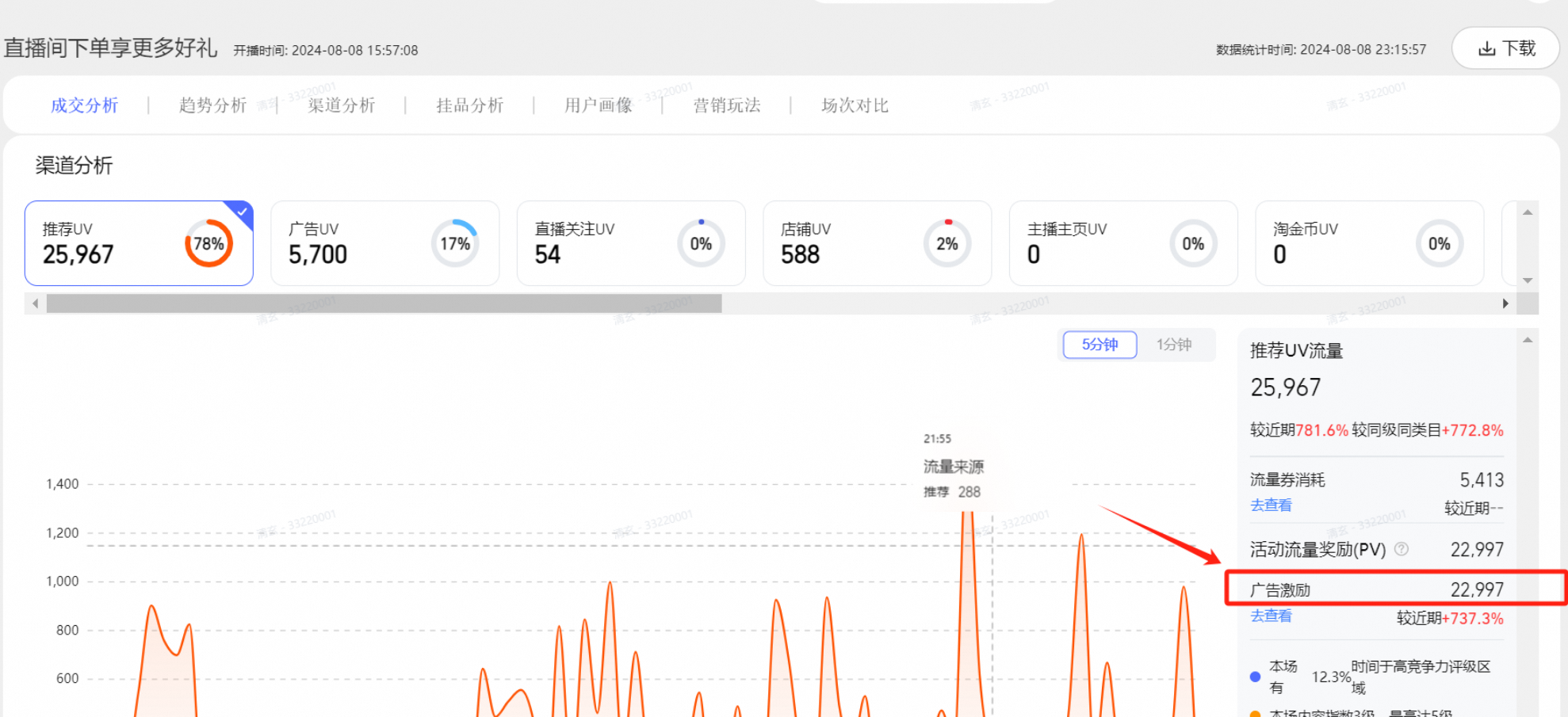Click the 渠道分析 section heading

(74, 166)
